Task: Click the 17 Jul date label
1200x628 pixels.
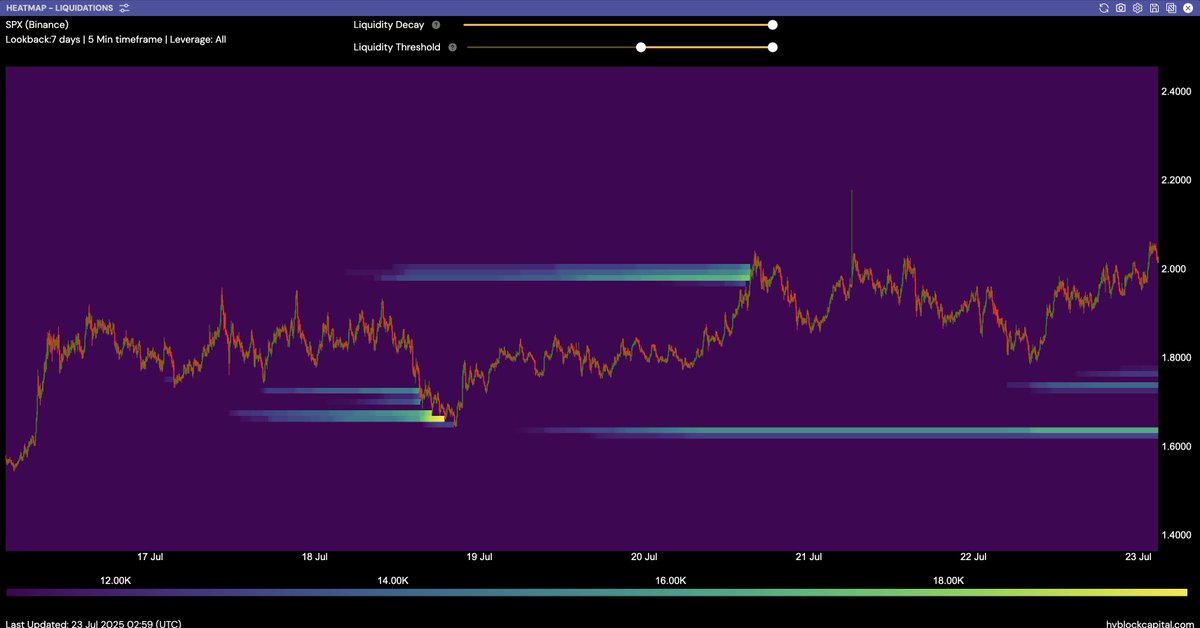Action: 150,557
